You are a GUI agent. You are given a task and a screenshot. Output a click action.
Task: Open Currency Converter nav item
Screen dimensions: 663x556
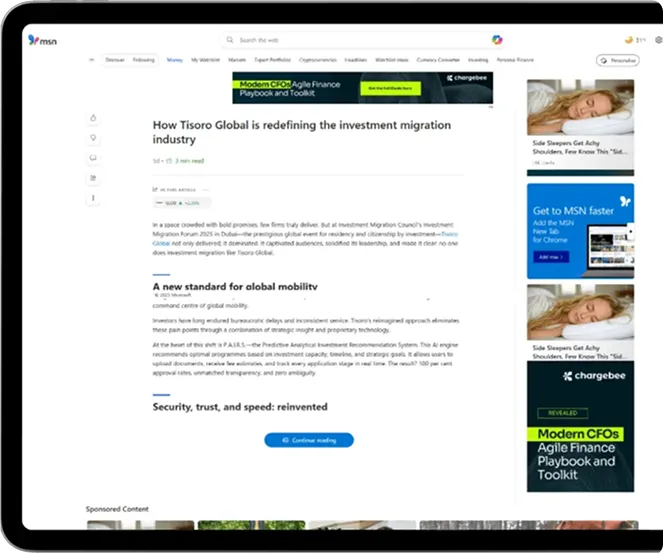438,60
